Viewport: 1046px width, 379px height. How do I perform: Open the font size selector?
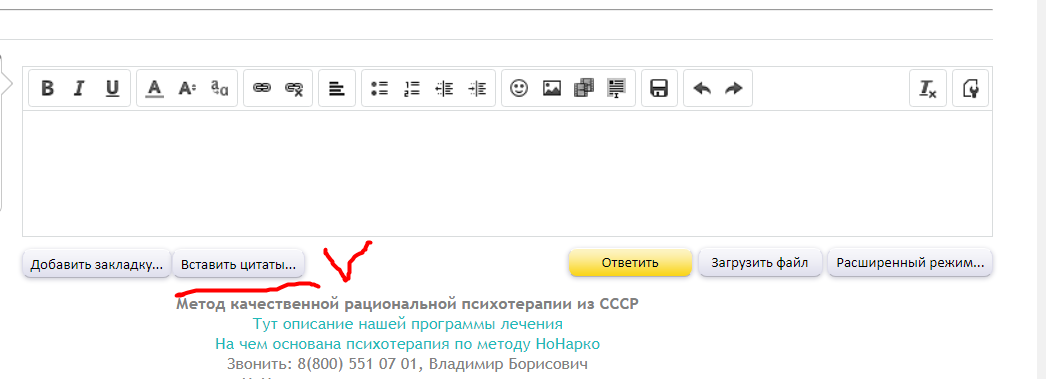point(187,88)
